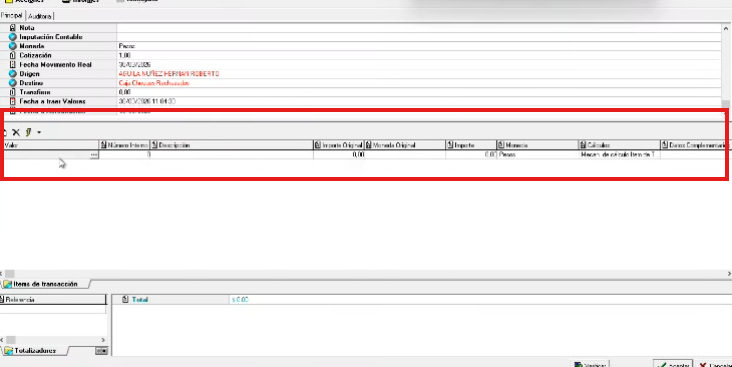Sort by the Descripción column header

(x=232, y=145)
